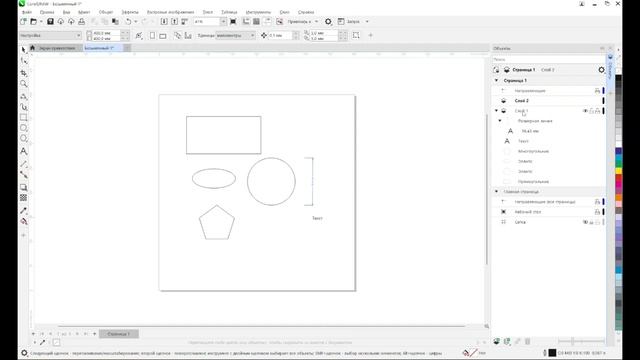Collapse the Главная страница section
The image size is (640, 360).
[497, 191]
